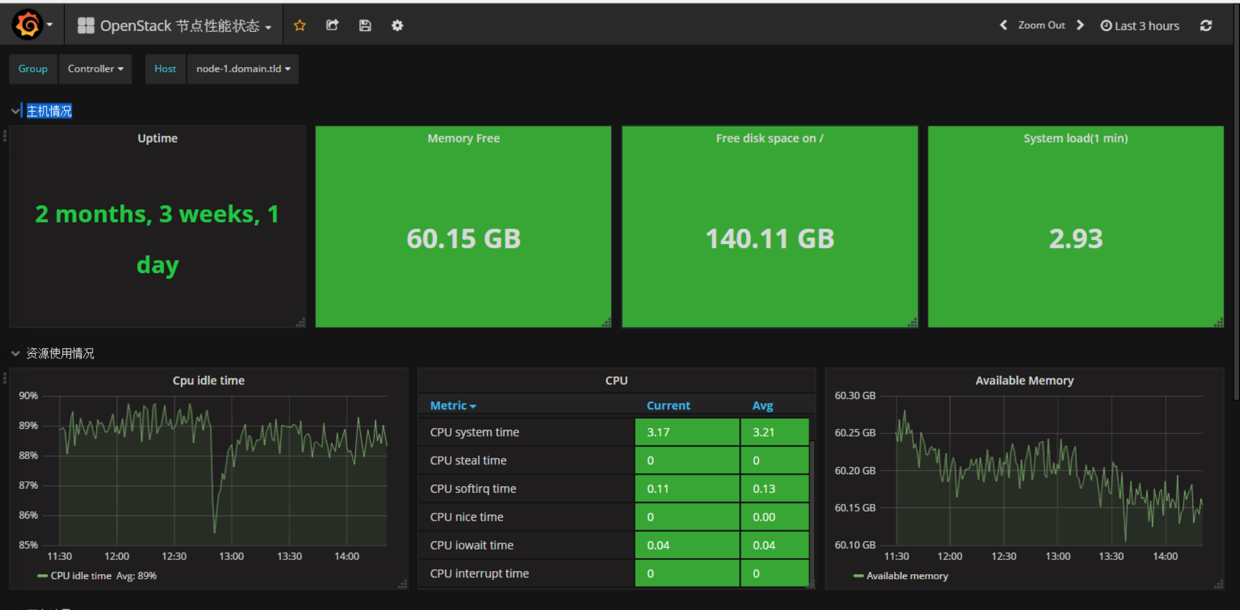Click the Zoom Out button
This screenshot has height=610, width=1240.
click(1041, 26)
